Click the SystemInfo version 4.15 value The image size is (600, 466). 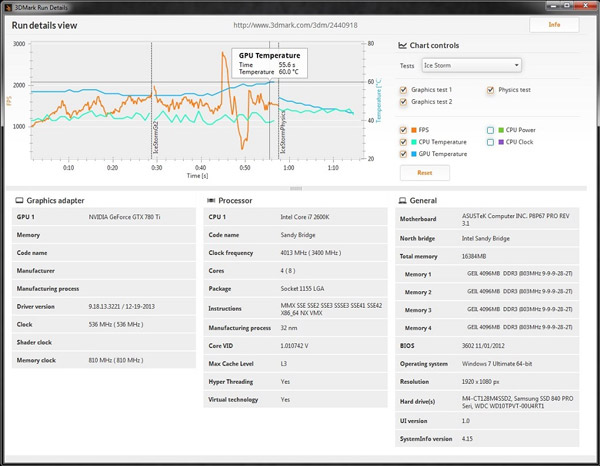point(467,439)
